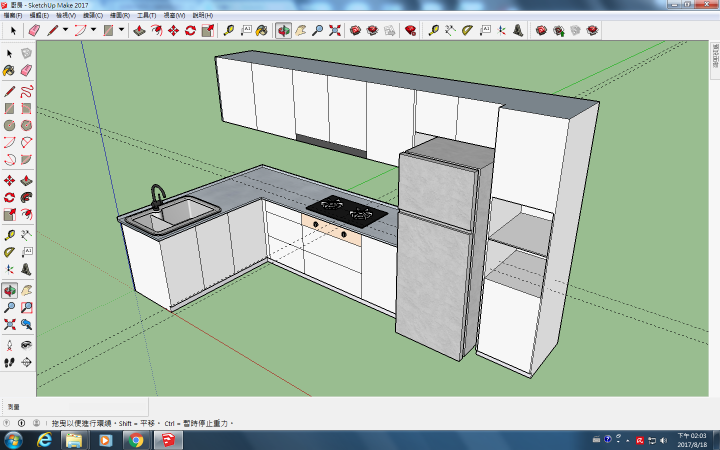
Task: Click Zoom Extents in top toolbar
Action: coord(335,31)
